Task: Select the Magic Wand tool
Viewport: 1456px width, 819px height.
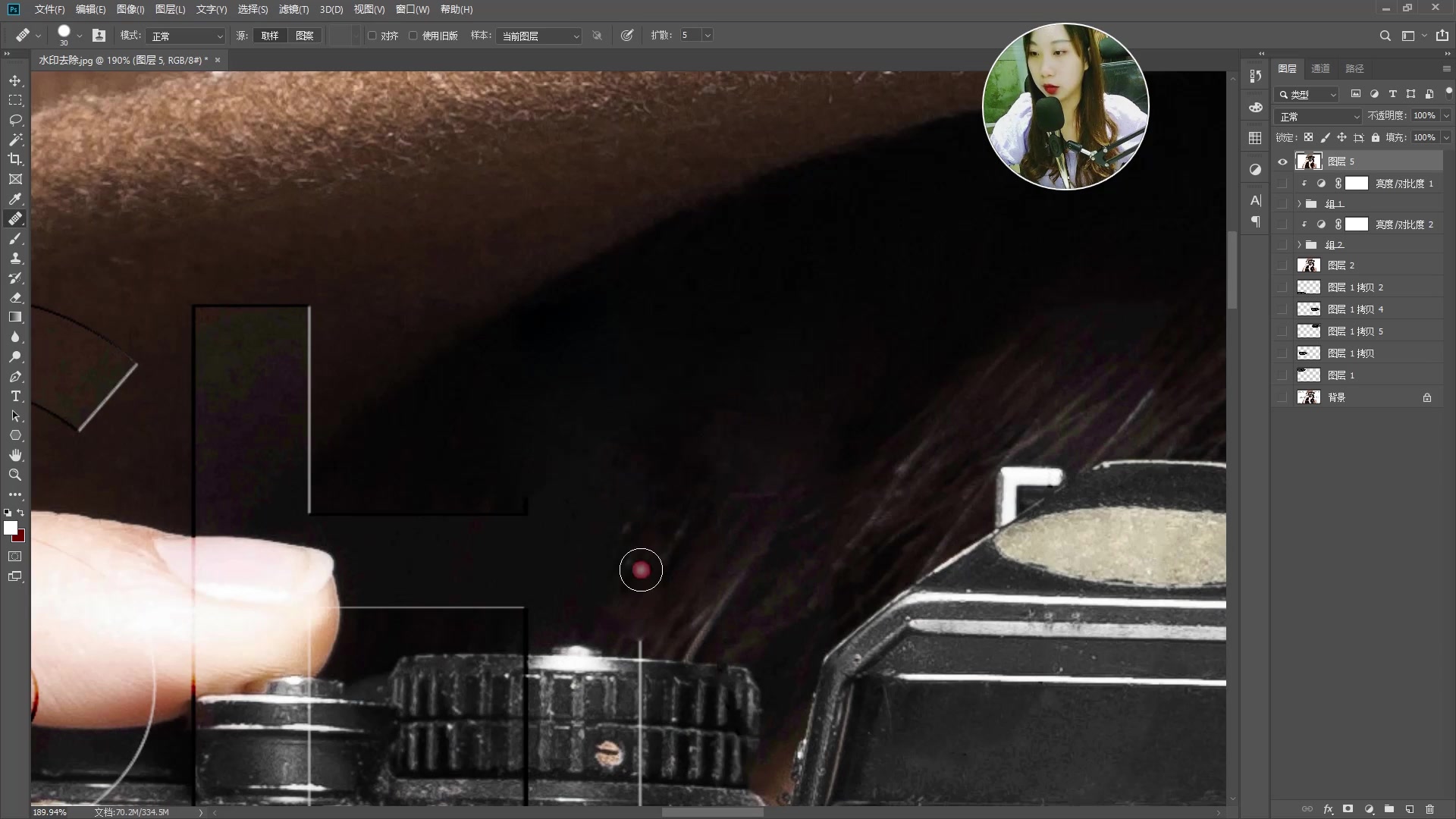Action: point(15,140)
